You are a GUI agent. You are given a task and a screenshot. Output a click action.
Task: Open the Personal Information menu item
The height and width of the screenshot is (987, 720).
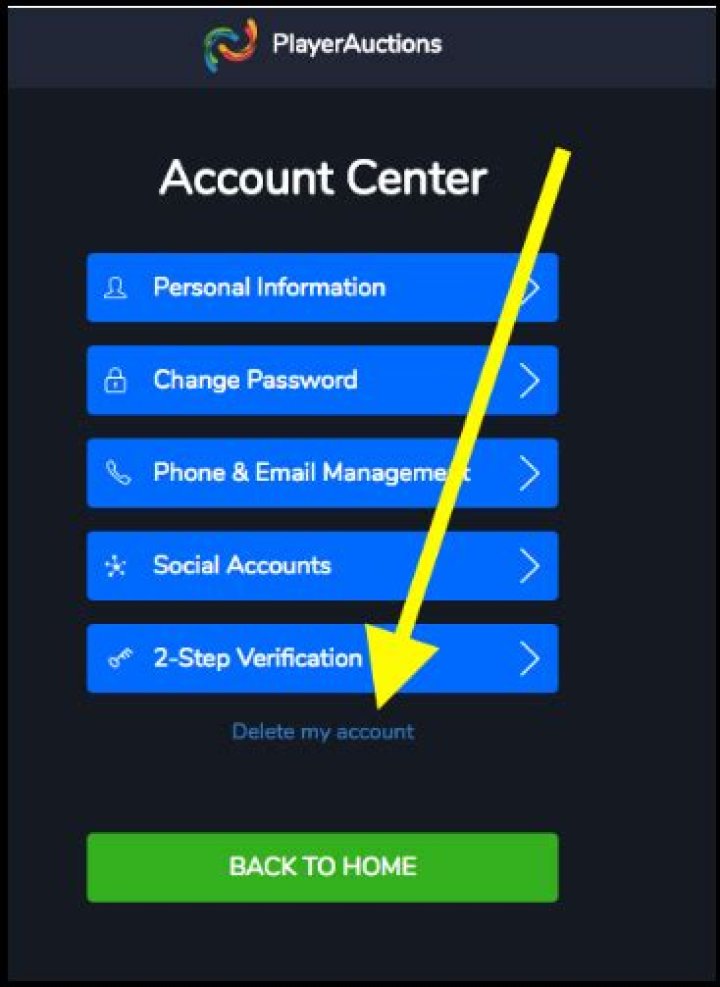click(x=322, y=288)
